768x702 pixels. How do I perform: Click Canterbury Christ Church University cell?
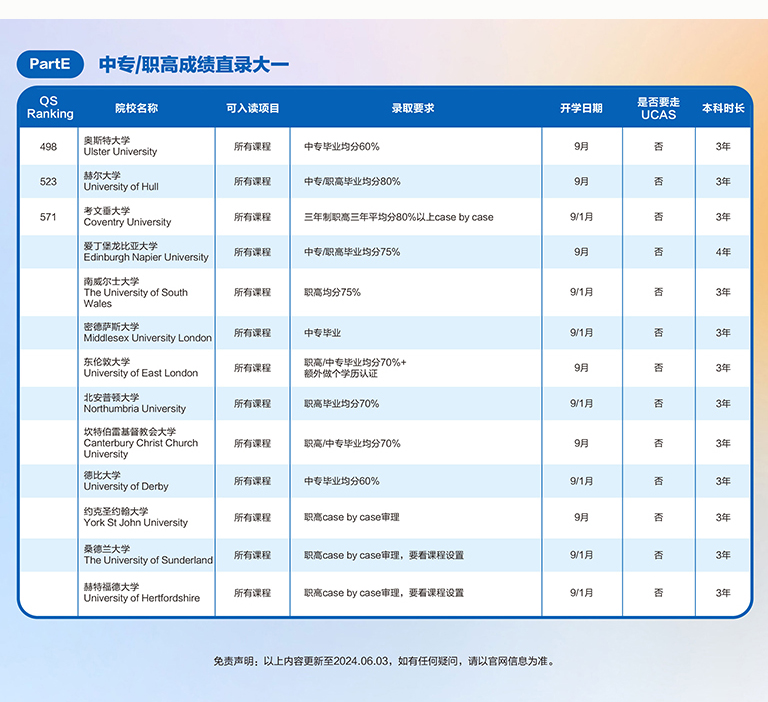tap(146, 443)
